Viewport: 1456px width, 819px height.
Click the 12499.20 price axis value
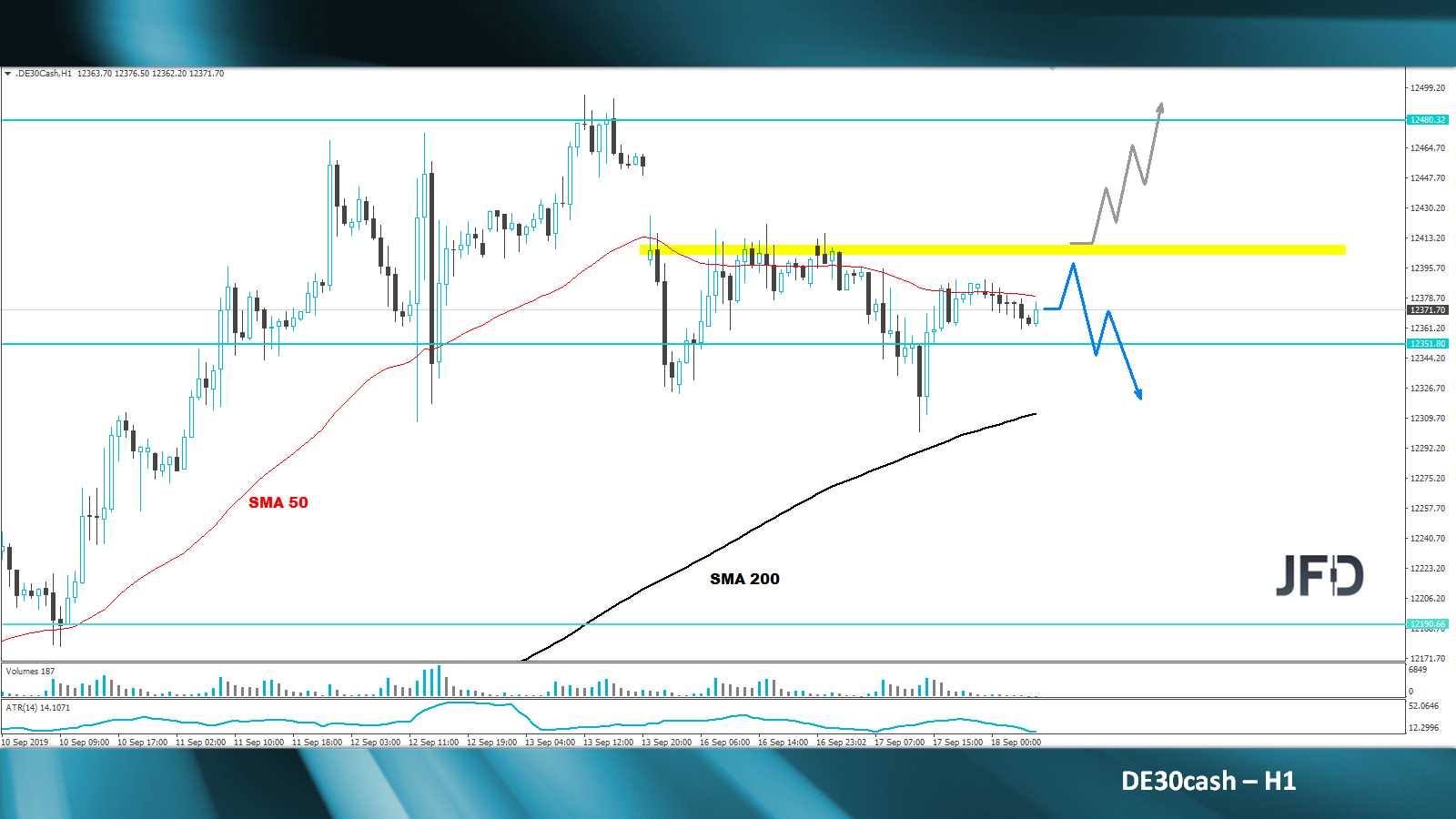[1428, 88]
